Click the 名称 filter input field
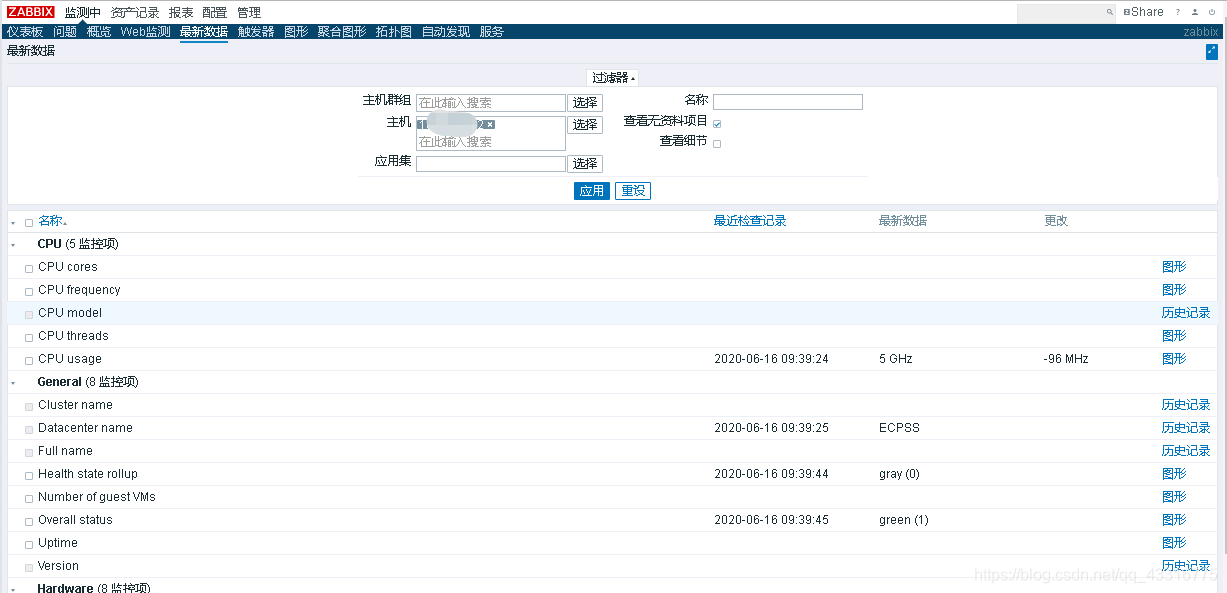The height and width of the screenshot is (593, 1227). click(x=787, y=102)
